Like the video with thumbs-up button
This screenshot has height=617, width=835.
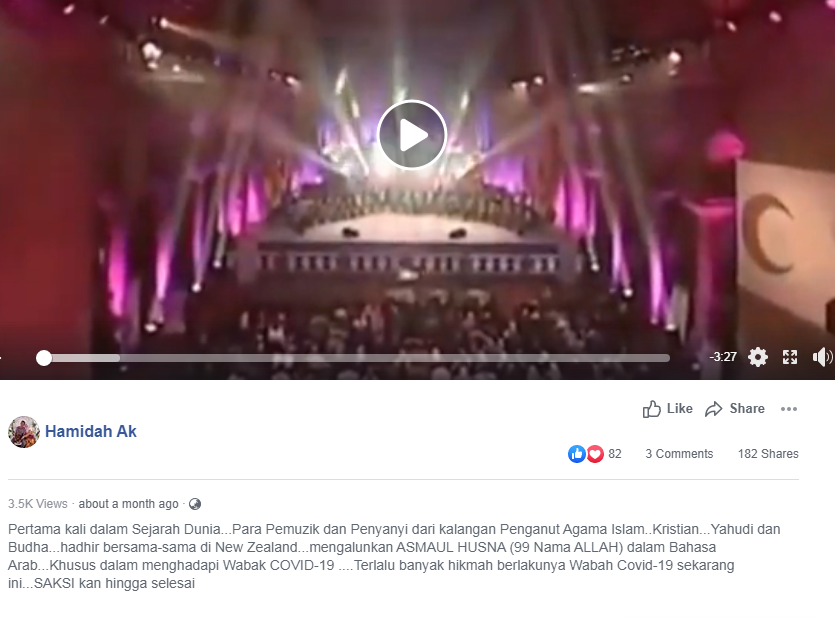point(667,409)
